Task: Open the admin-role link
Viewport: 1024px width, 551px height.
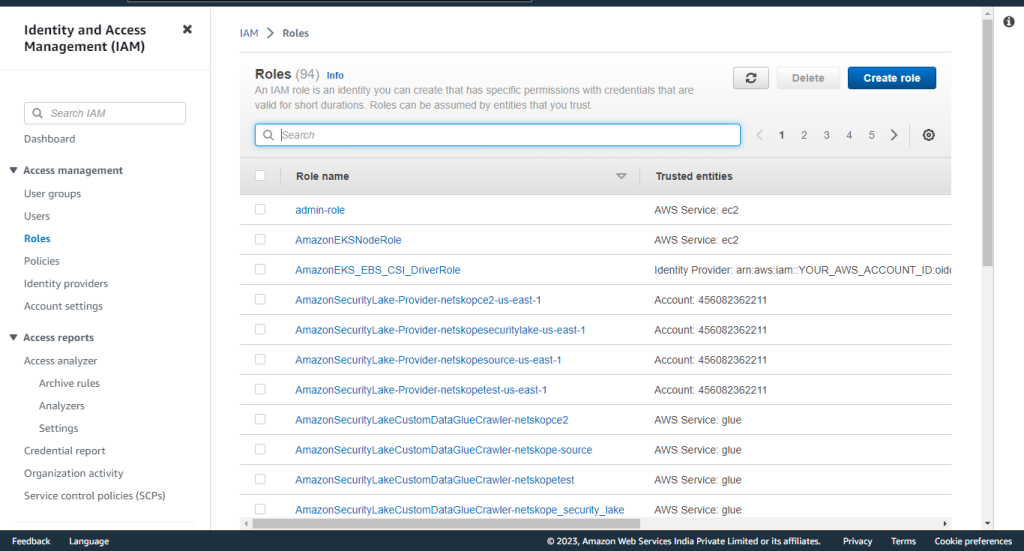Action: (320, 210)
